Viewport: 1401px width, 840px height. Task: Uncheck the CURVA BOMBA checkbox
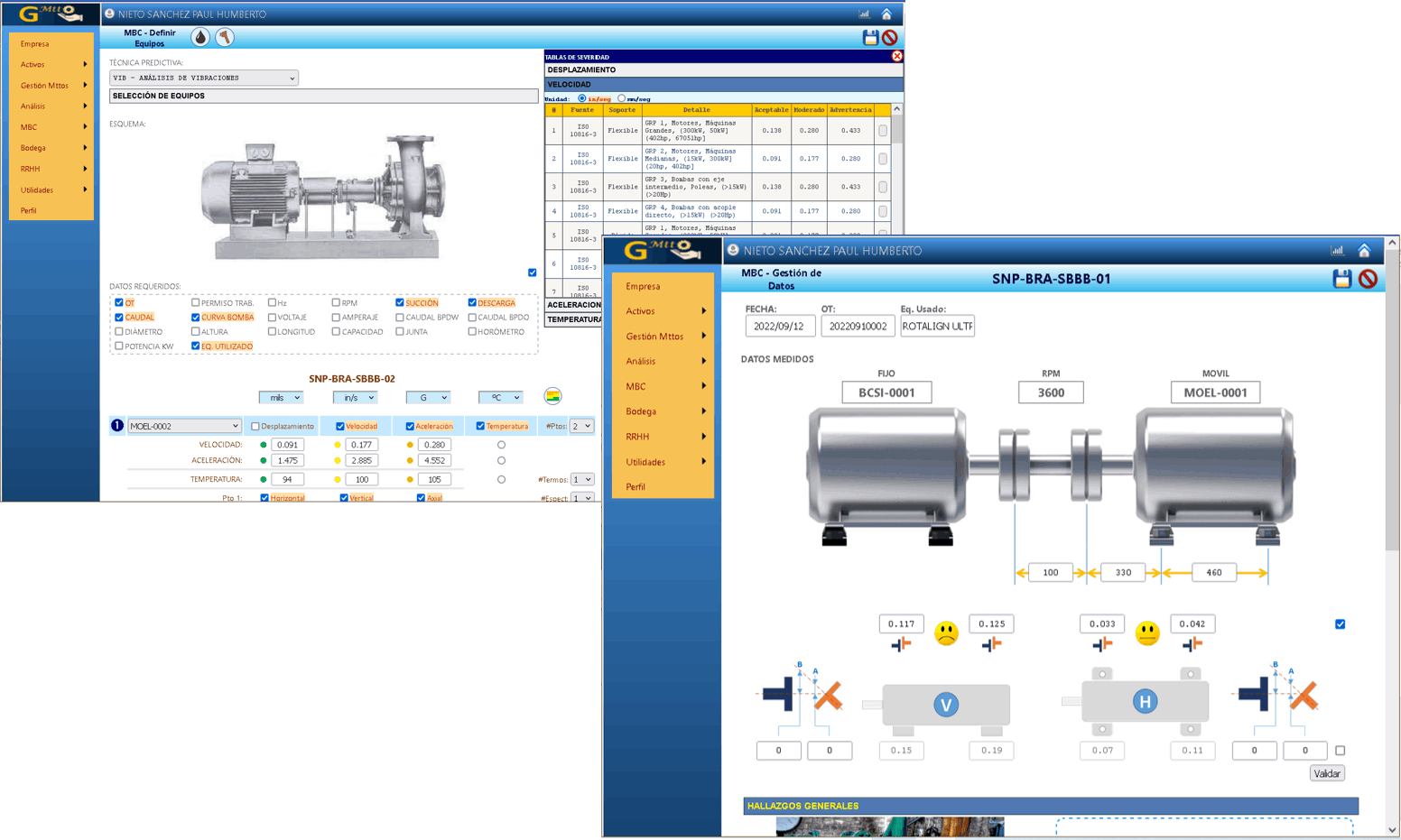(196, 318)
